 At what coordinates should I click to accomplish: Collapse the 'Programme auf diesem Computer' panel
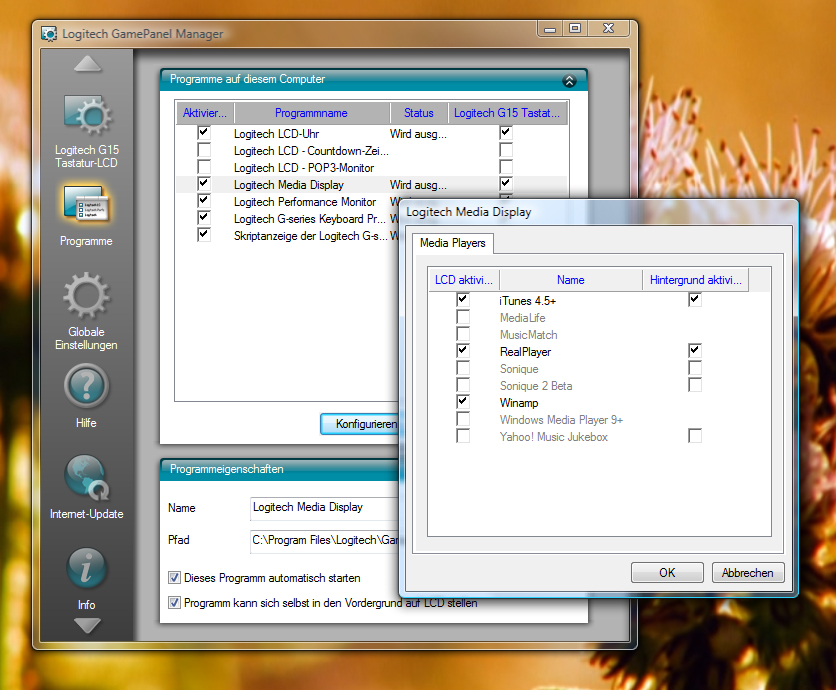point(569,81)
